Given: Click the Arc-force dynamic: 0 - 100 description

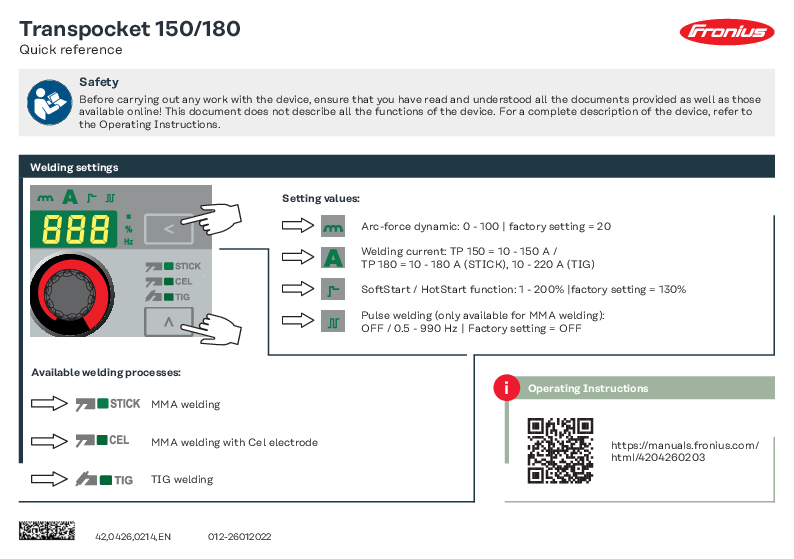Looking at the screenshot, I should (x=486, y=226).
